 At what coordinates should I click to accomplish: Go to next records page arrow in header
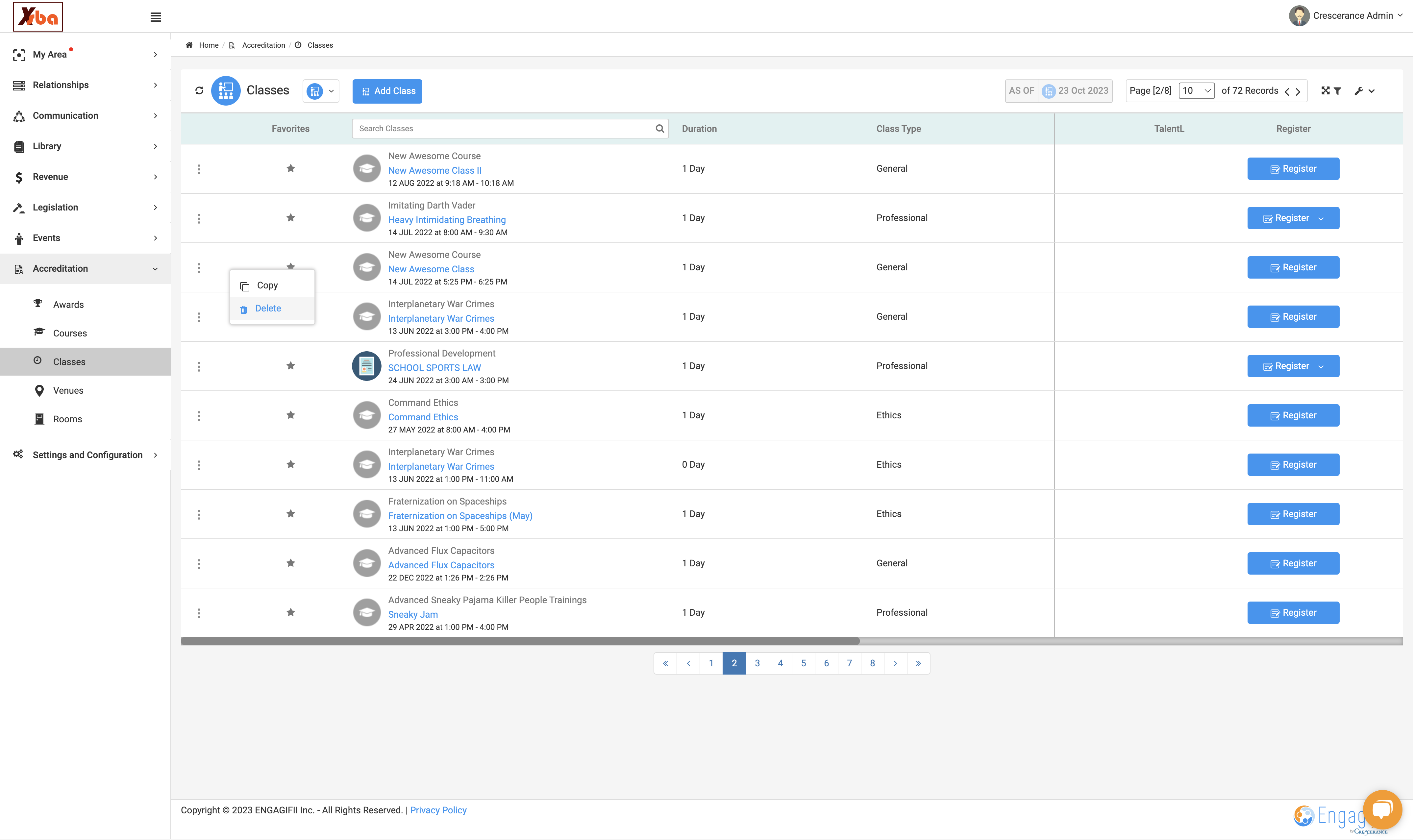click(1298, 91)
